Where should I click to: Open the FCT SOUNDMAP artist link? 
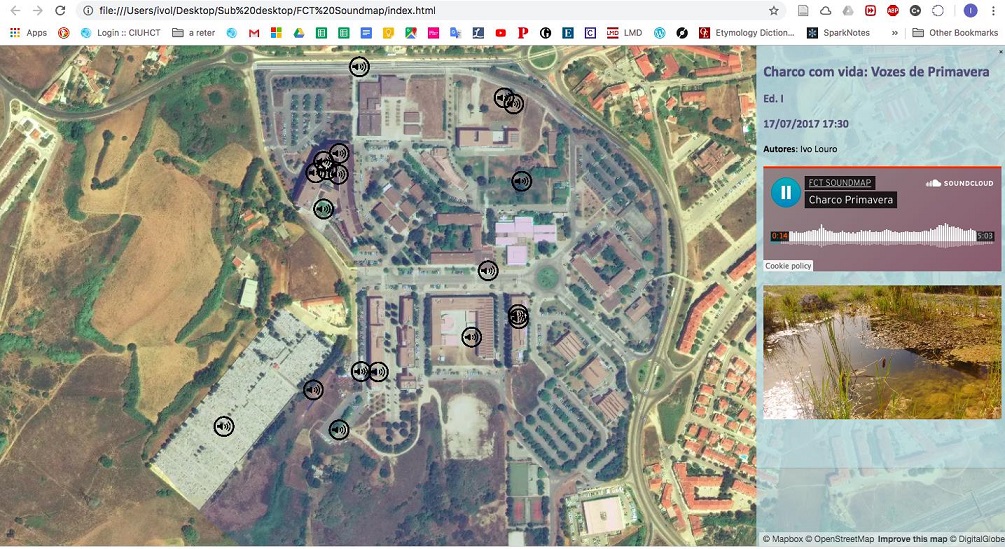pos(840,183)
